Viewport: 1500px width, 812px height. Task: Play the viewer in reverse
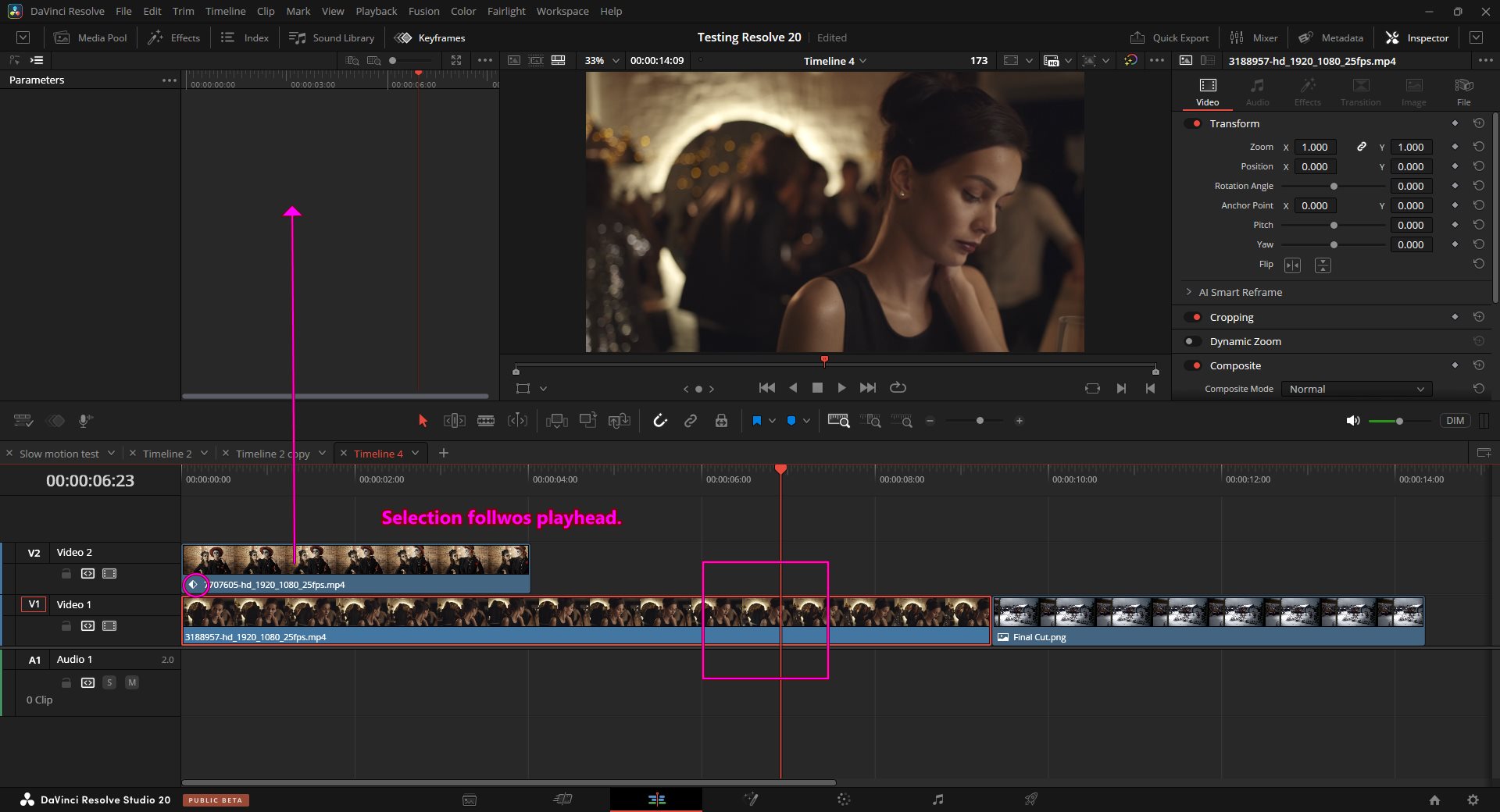pyautogui.click(x=793, y=387)
